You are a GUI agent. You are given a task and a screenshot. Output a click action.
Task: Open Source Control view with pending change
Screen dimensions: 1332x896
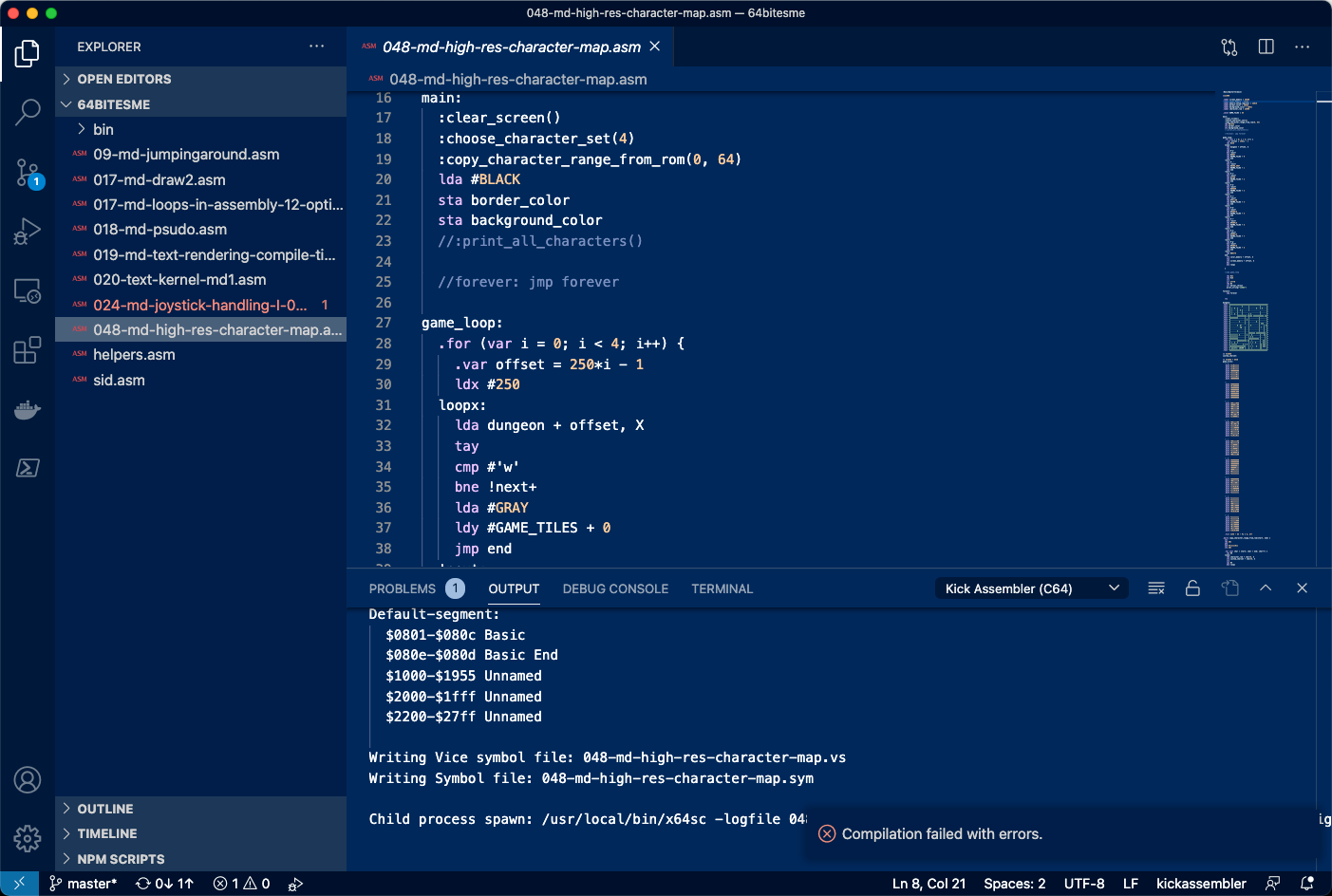[28, 173]
